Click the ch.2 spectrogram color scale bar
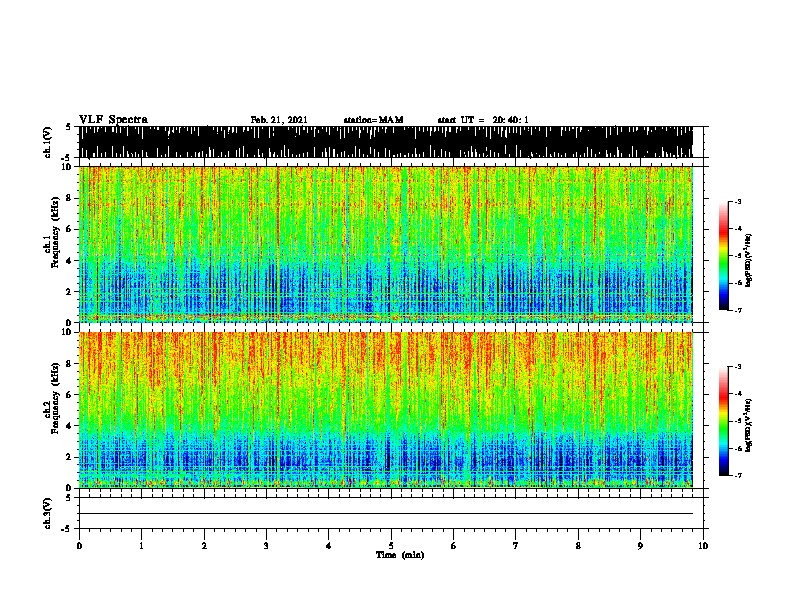The height and width of the screenshot is (612, 792). (x=724, y=421)
